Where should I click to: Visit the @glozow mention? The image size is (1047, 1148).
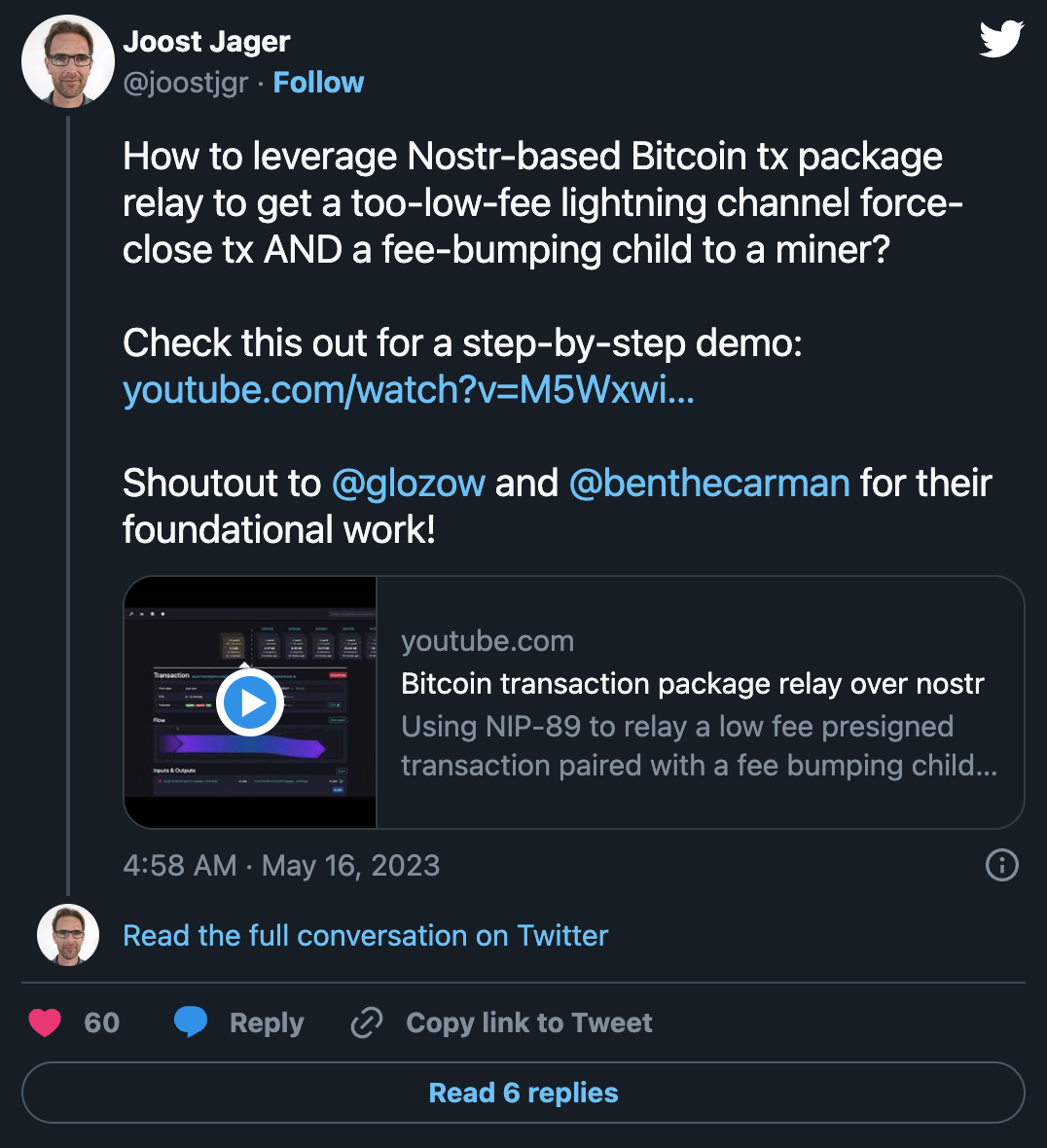point(408,484)
